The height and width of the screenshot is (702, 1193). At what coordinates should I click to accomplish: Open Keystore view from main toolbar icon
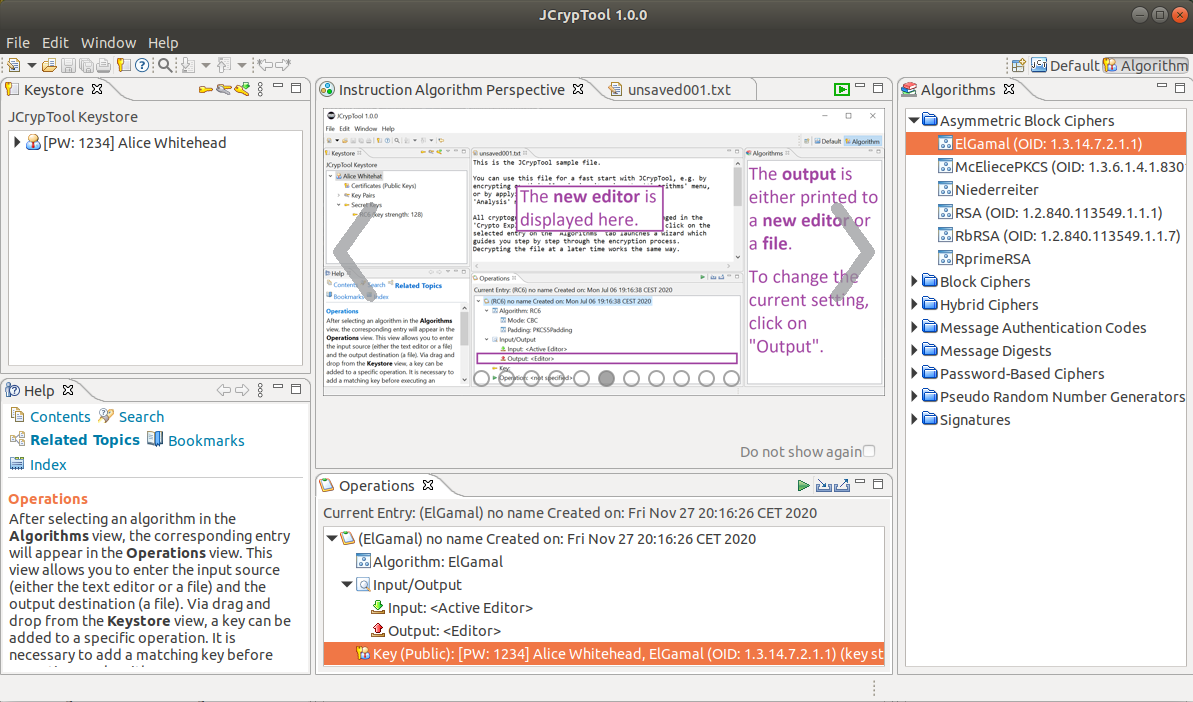(x=123, y=65)
